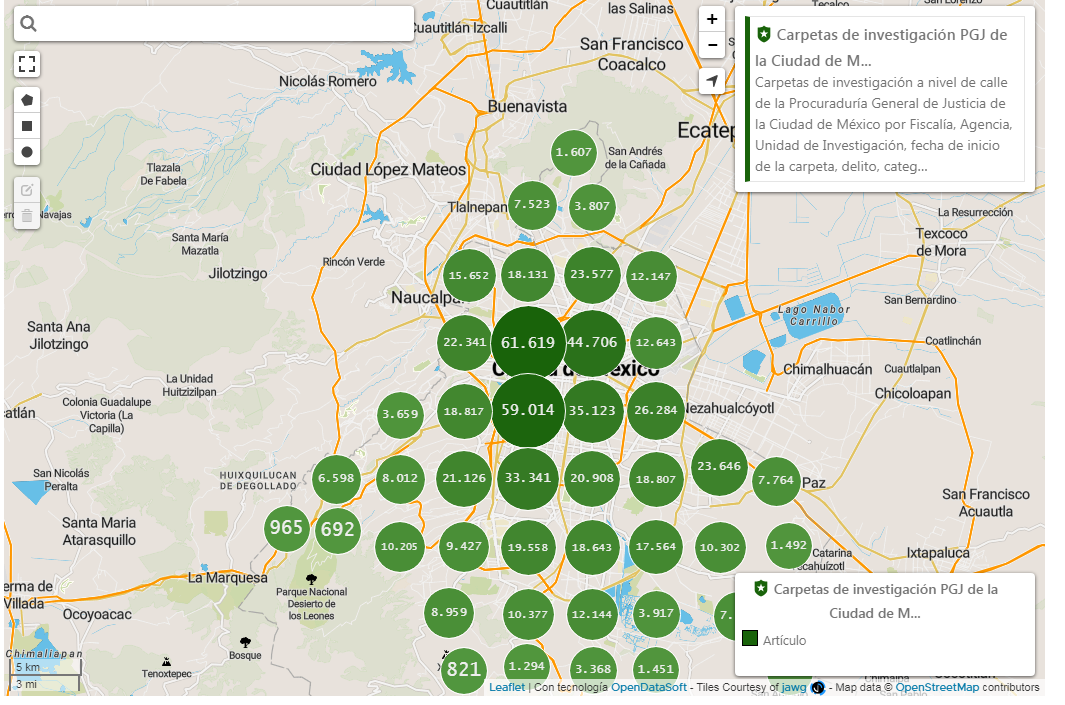
Task: Open the jawg tiles link
Action: (x=793, y=687)
